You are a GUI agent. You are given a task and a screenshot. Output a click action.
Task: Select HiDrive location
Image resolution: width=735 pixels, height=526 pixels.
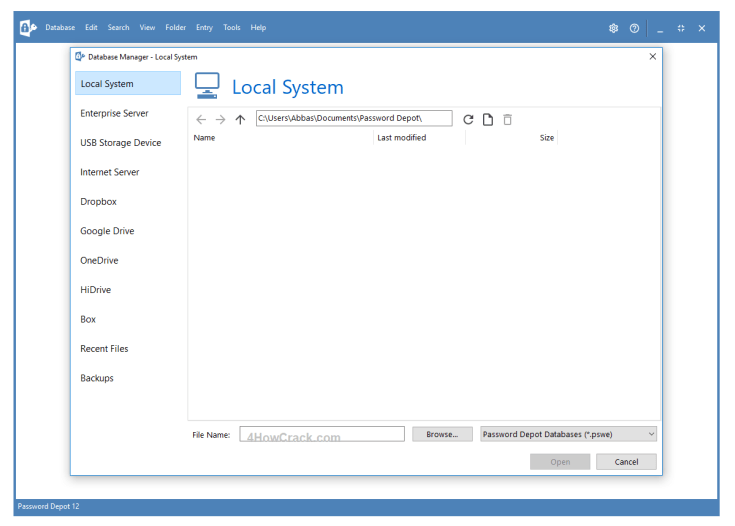tap(95, 290)
